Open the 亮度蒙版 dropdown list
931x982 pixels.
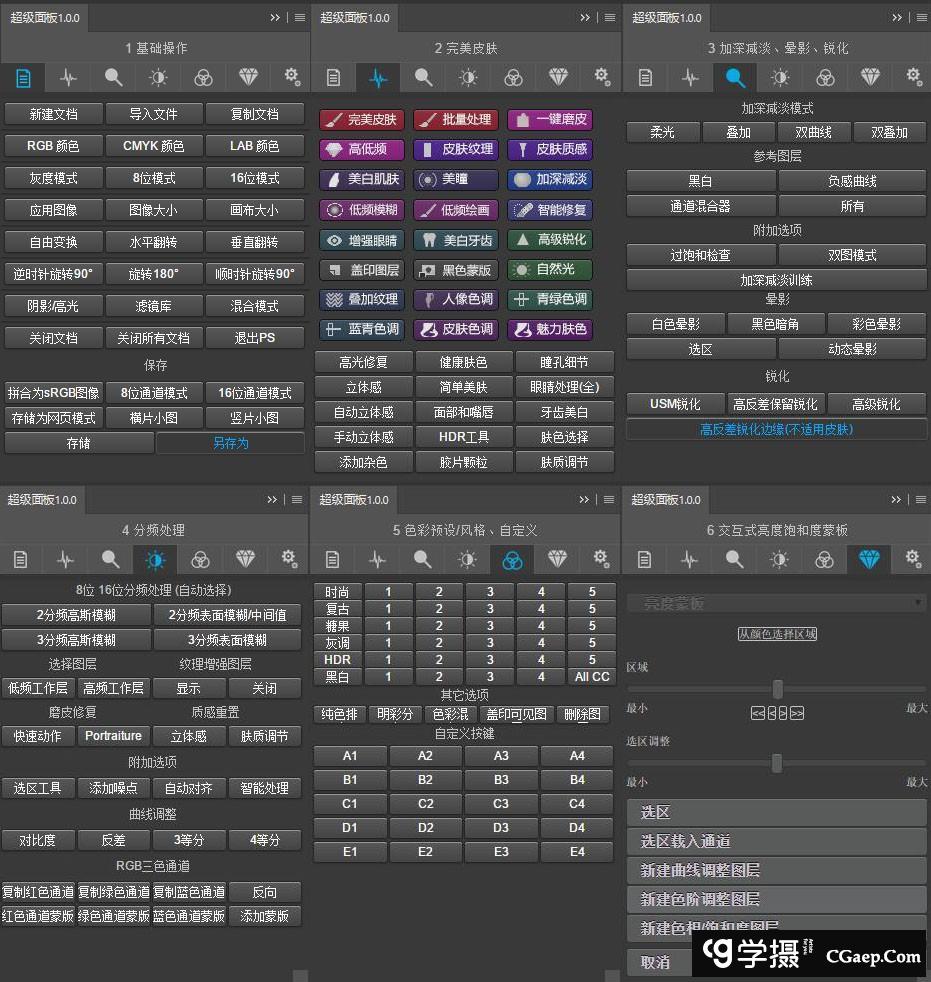click(775, 603)
